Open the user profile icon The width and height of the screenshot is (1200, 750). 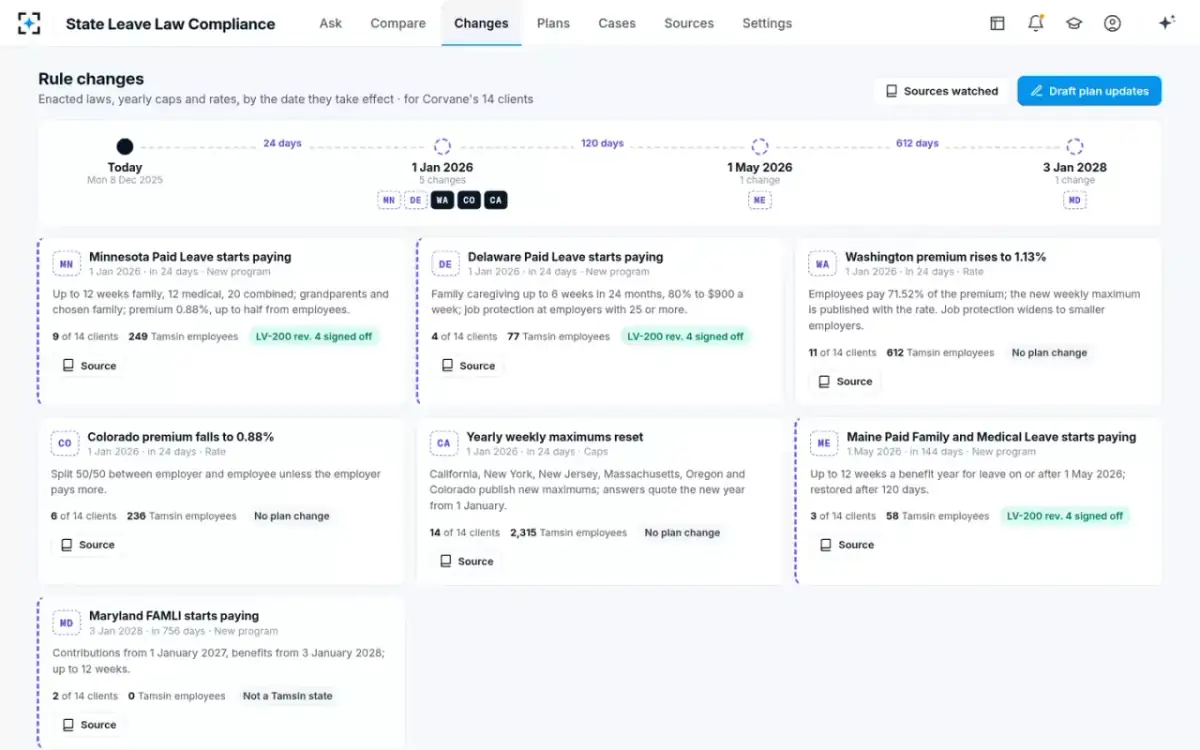click(1112, 23)
